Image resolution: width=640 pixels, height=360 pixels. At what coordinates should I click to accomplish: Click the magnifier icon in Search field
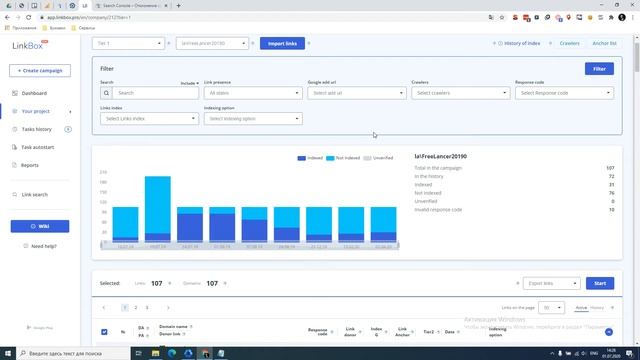click(x=106, y=93)
